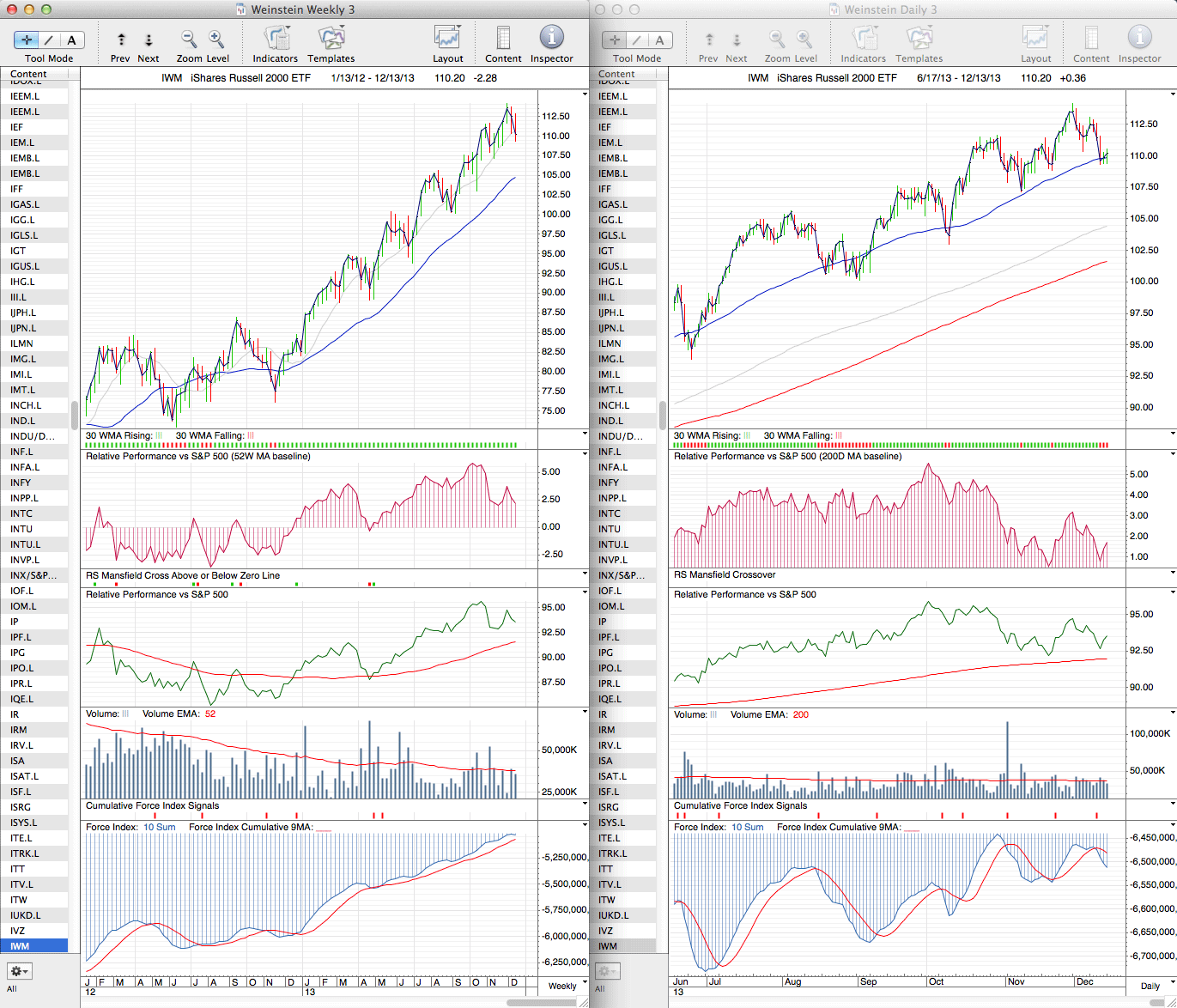Open Indicators in the Weekly window toolbar
The height and width of the screenshot is (1008, 1177).
click(x=276, y=39)
